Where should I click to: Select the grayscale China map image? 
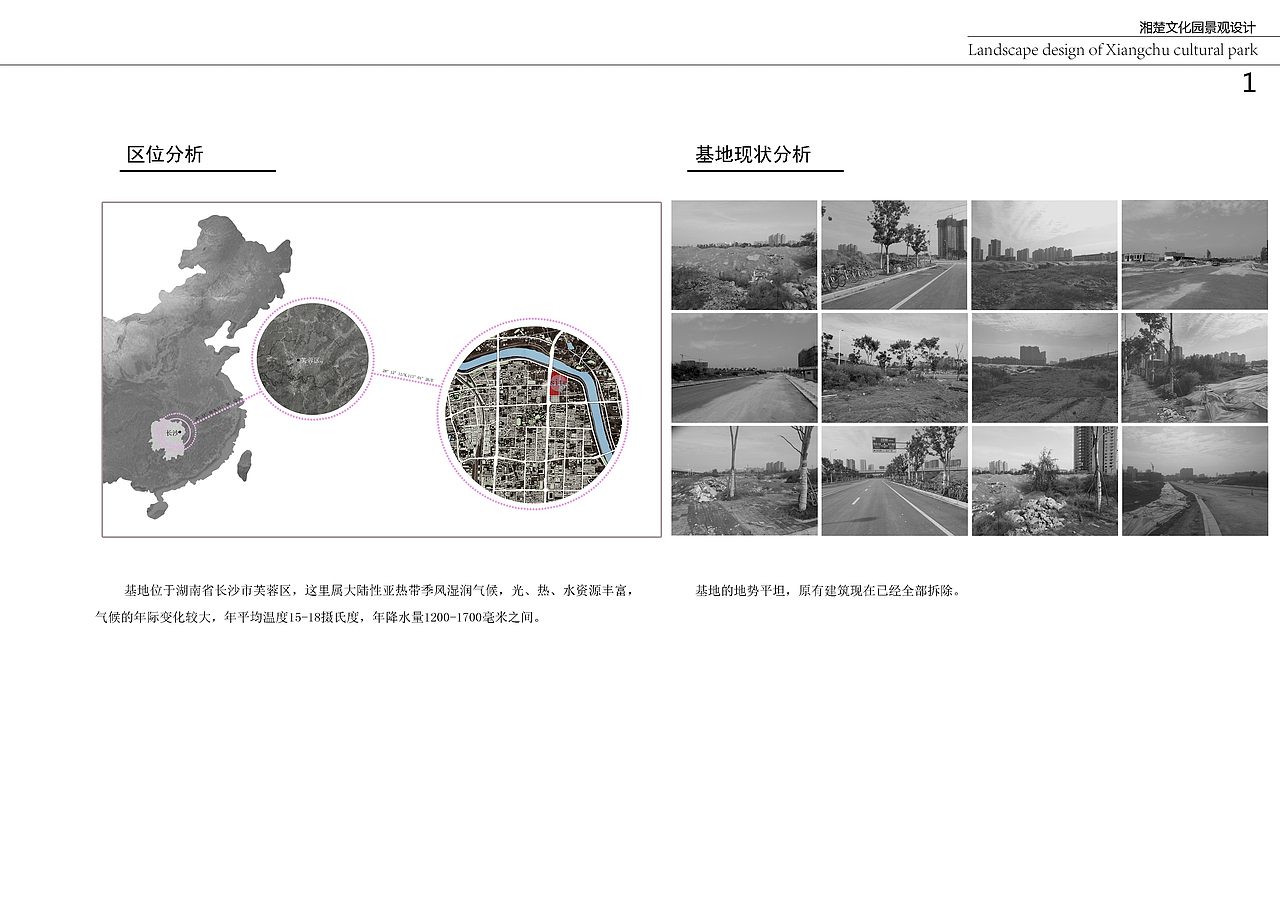pos(197,367)
